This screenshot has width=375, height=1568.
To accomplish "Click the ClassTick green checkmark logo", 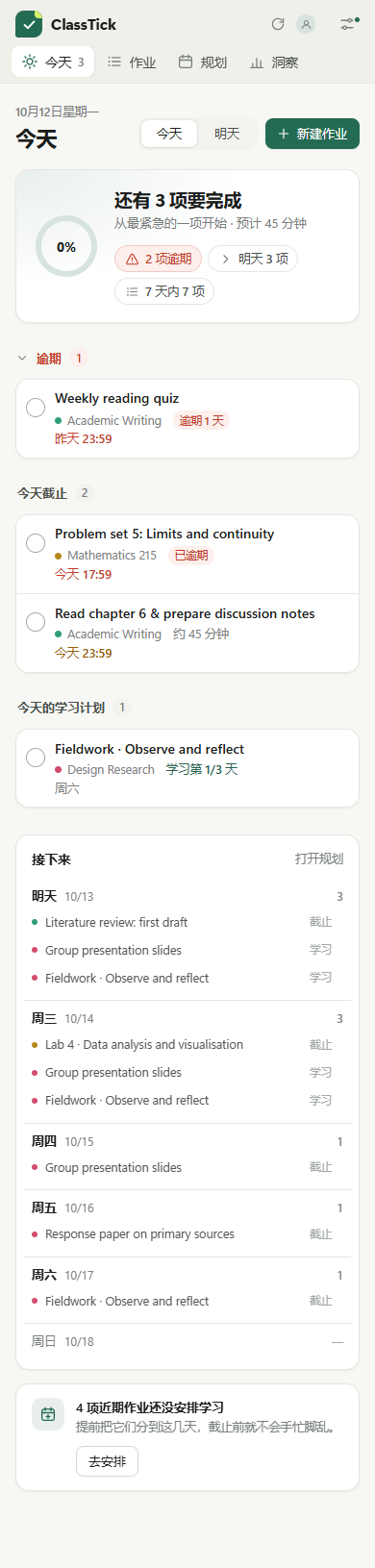I will click(29, 24).
